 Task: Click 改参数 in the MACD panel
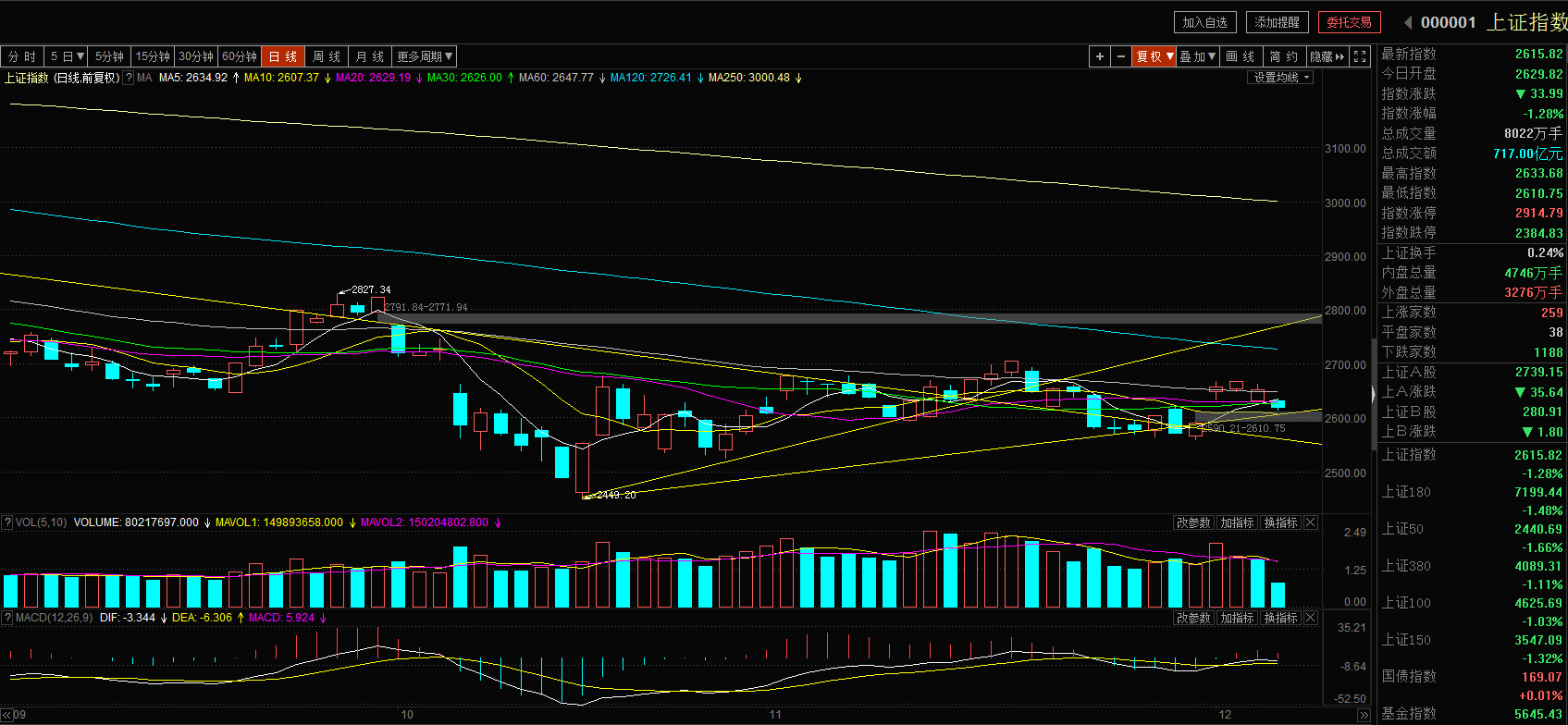coord(1193,618)
